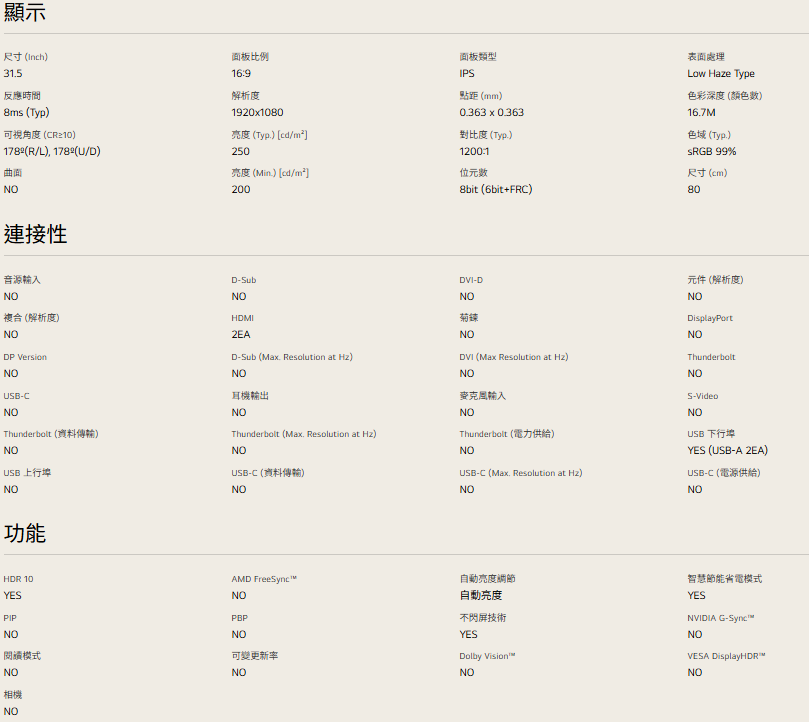Click the AMD FreeSync™ label
Screen dimensions: 809x722
point(264,579)
